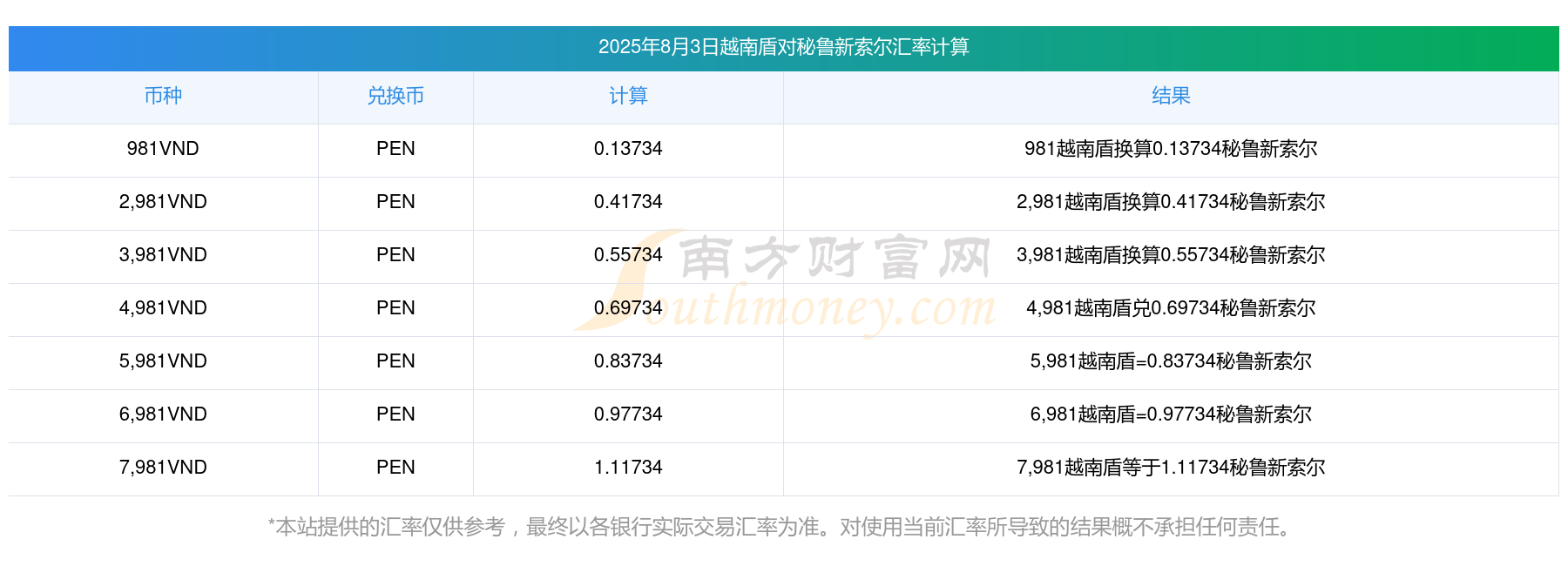Click PEN in the 4,981VND row

(x=395, y=308)
